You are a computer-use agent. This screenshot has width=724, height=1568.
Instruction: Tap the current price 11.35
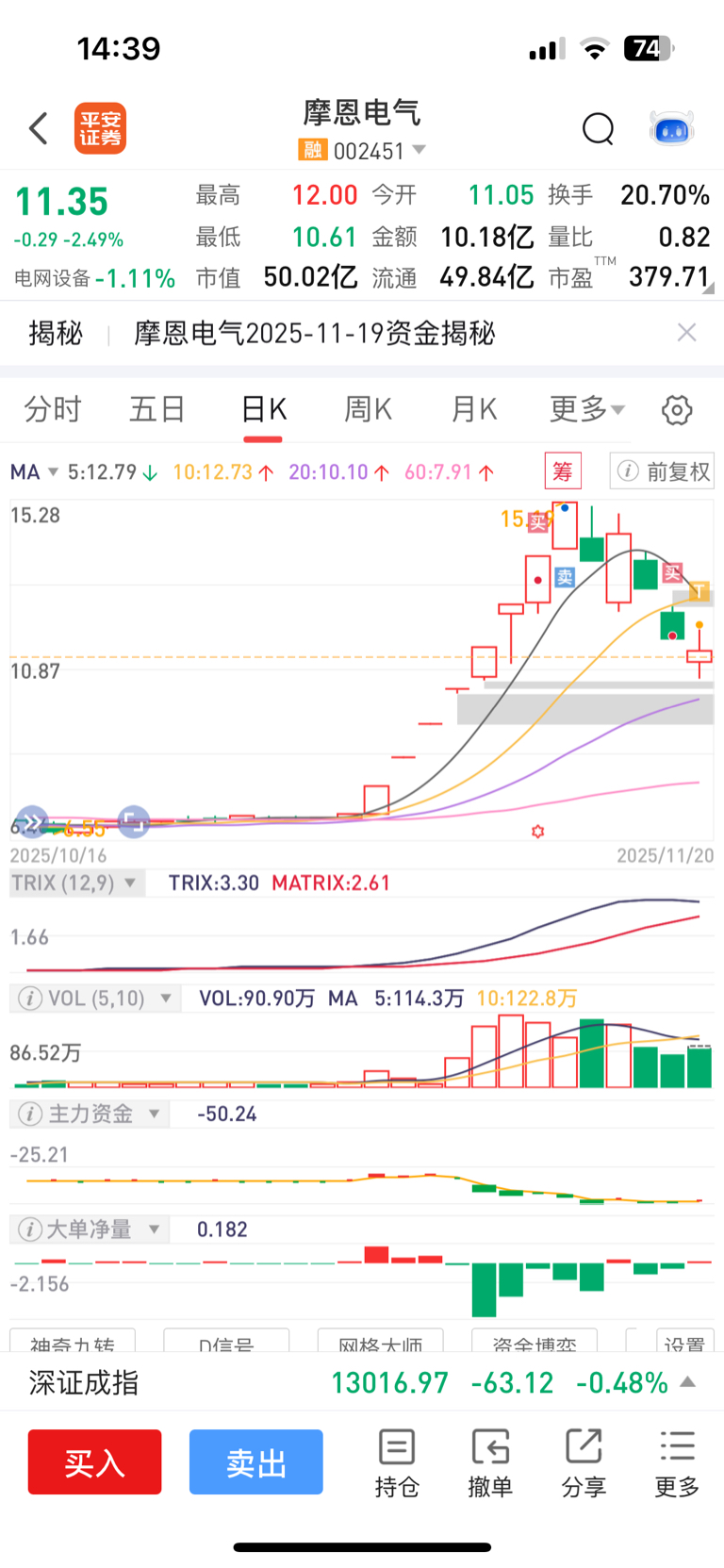[x=62, y=202]
